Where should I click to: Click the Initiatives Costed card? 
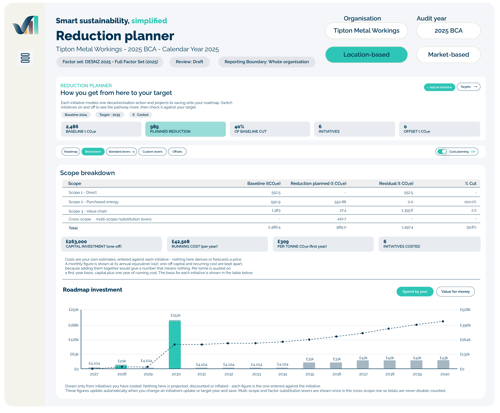(x=430, y=244)
